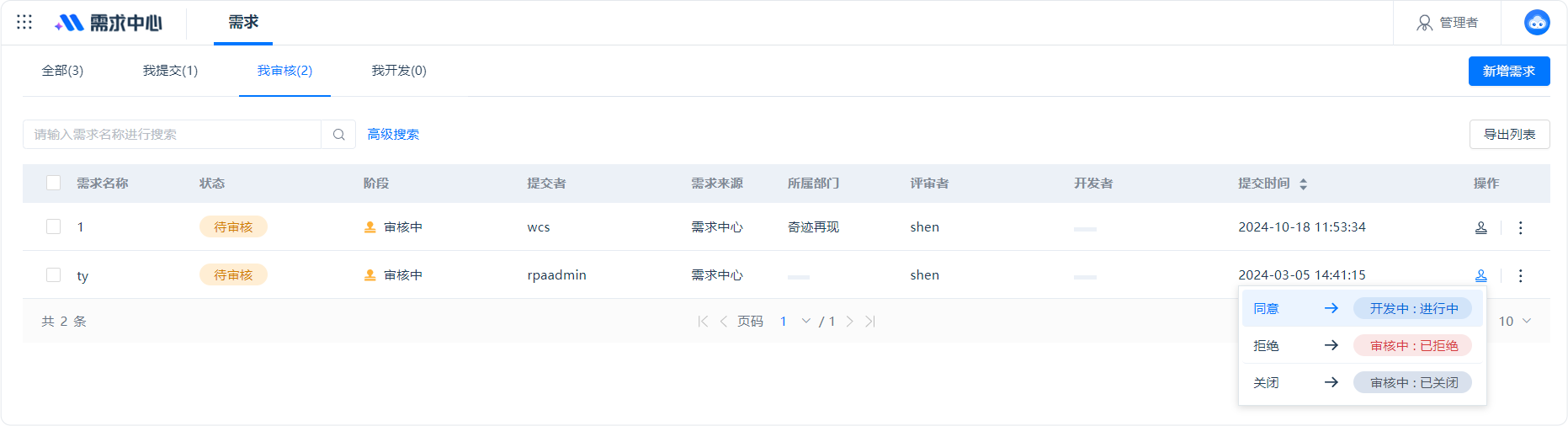The width and height of the screenshot is (1568, 426).
Task: Toggle the select-all header checkbox
Action: (53, 183)
